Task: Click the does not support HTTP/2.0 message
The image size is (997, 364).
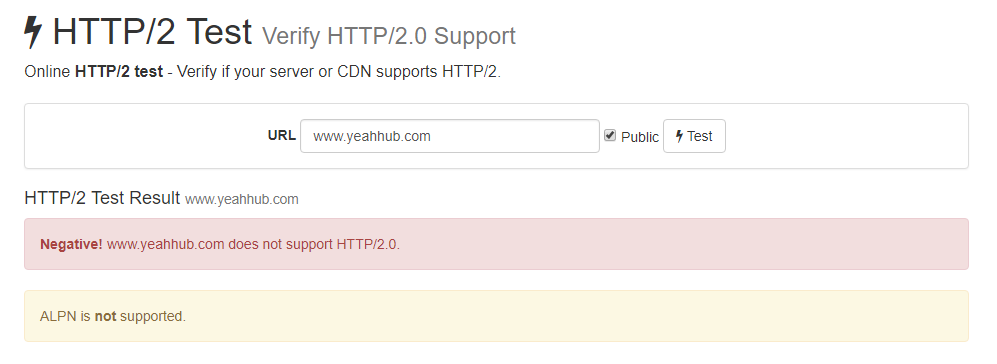Action: tap(314, 244)
